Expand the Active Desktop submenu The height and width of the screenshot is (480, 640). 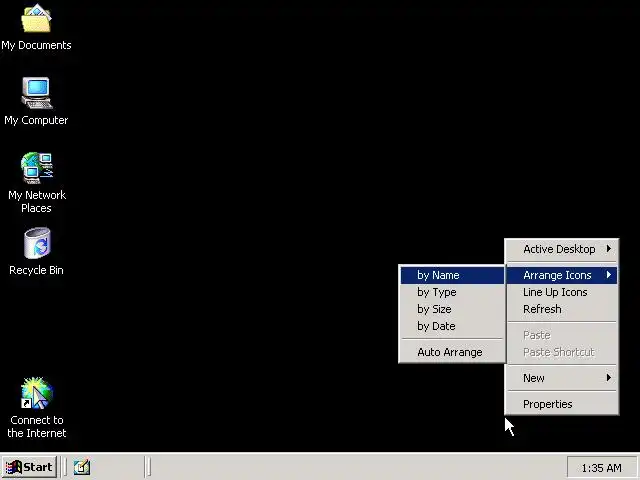(x=562, y=249)
